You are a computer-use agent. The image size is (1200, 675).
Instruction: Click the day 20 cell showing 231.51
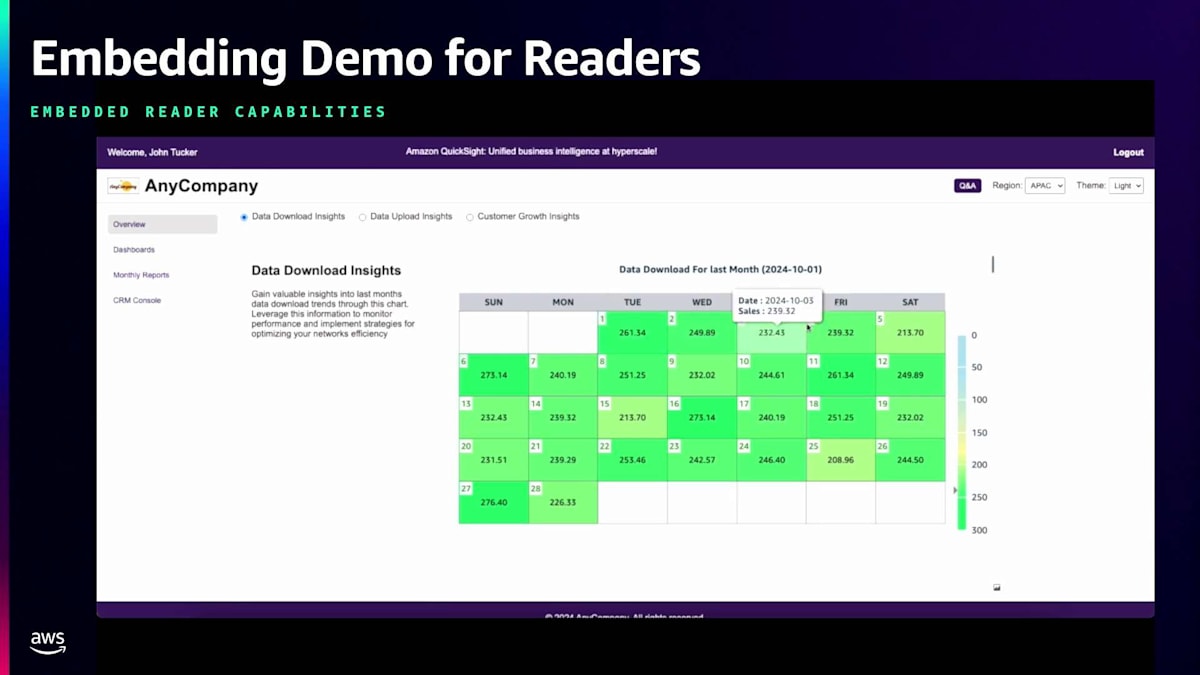pyautogui.click(x=493, y=460)
